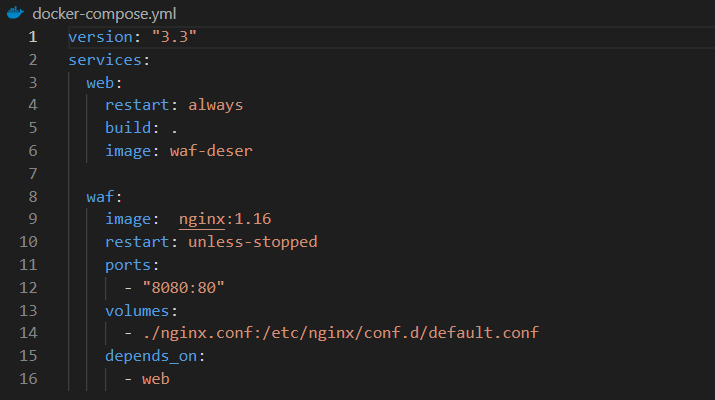Screen dimensions: 715x400
Task: Place cursor on restart: always value
Action: (x=215, y=105)
